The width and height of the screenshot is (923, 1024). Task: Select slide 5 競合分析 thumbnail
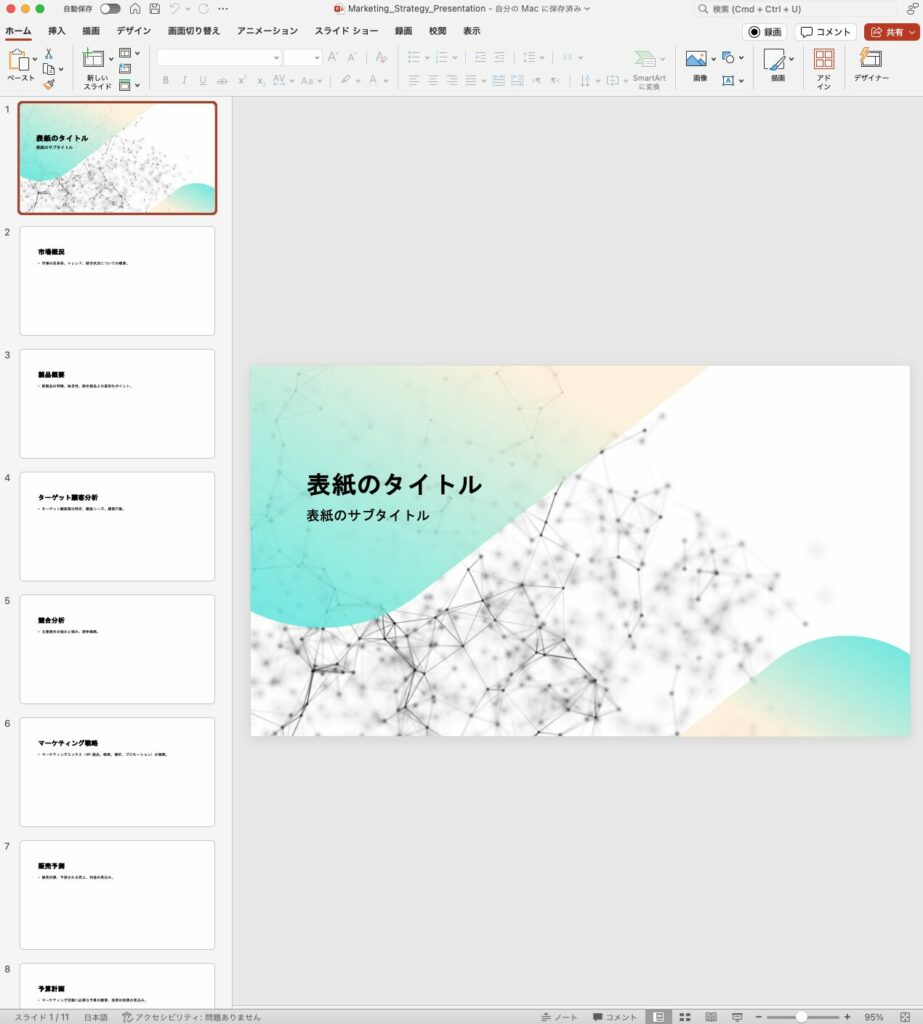tap(116, 648)
